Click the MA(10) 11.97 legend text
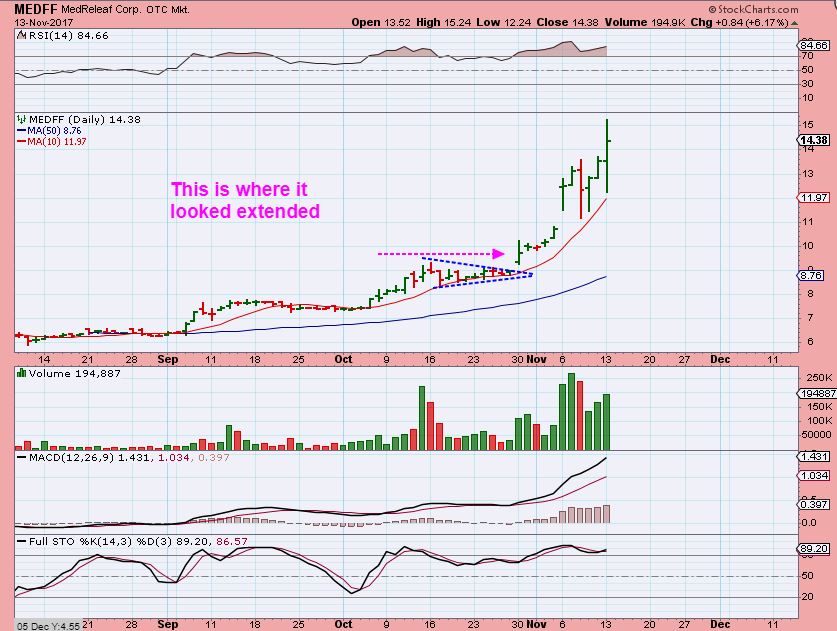Screen dimensions: 837x631 (x=57, y=142)
